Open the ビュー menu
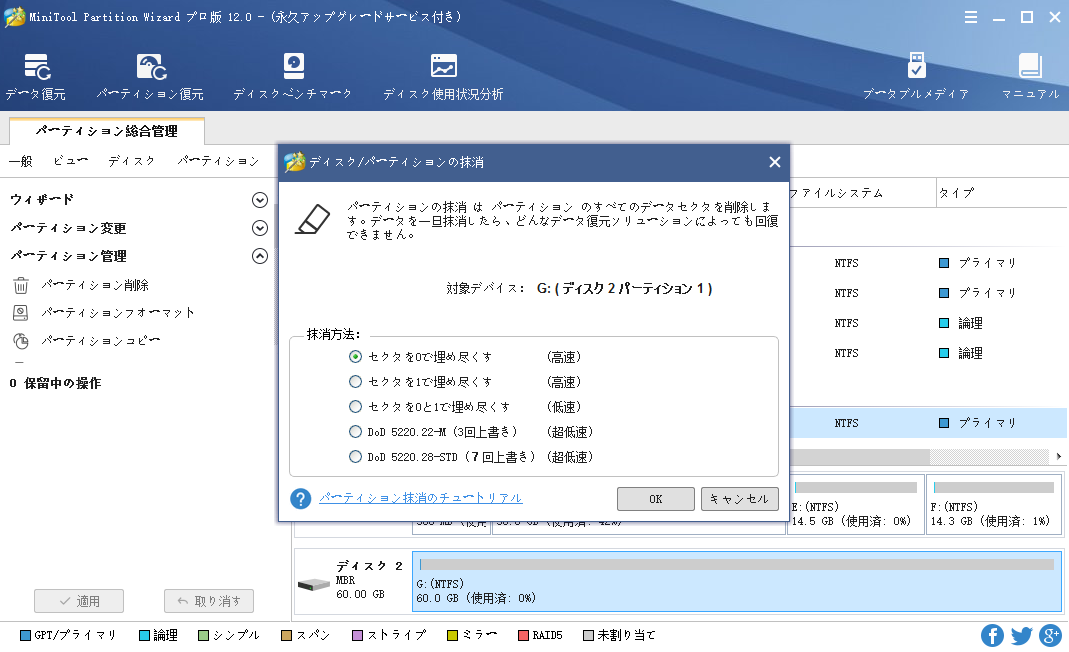Image resolution: width=1069 pixels, height=652 pixels. point(70,161)
